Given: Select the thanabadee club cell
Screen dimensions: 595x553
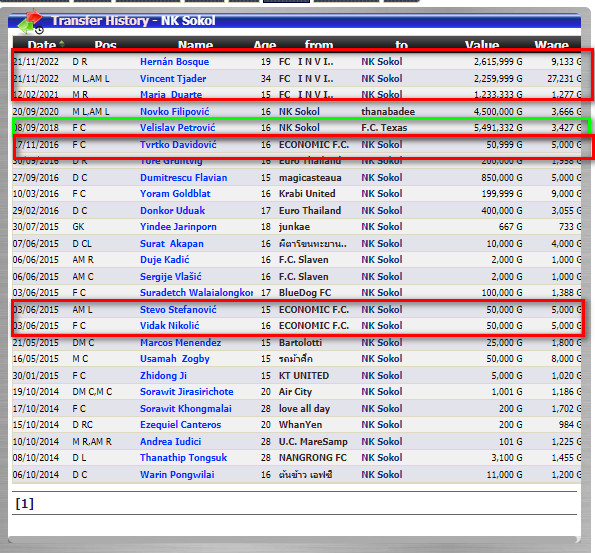Looking at the screenshot, I should tap(388, 112).
